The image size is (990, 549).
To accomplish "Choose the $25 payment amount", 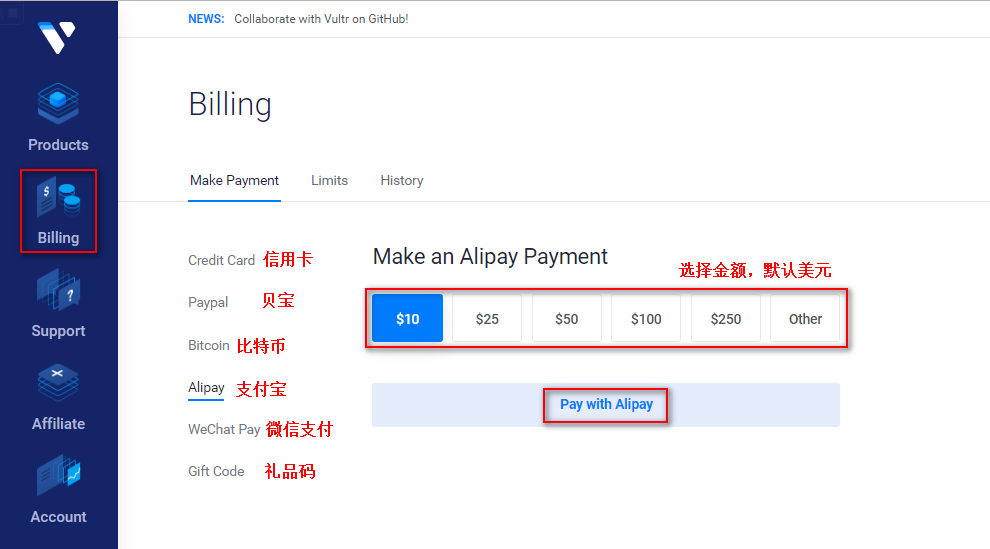I will tap(487, 319).
